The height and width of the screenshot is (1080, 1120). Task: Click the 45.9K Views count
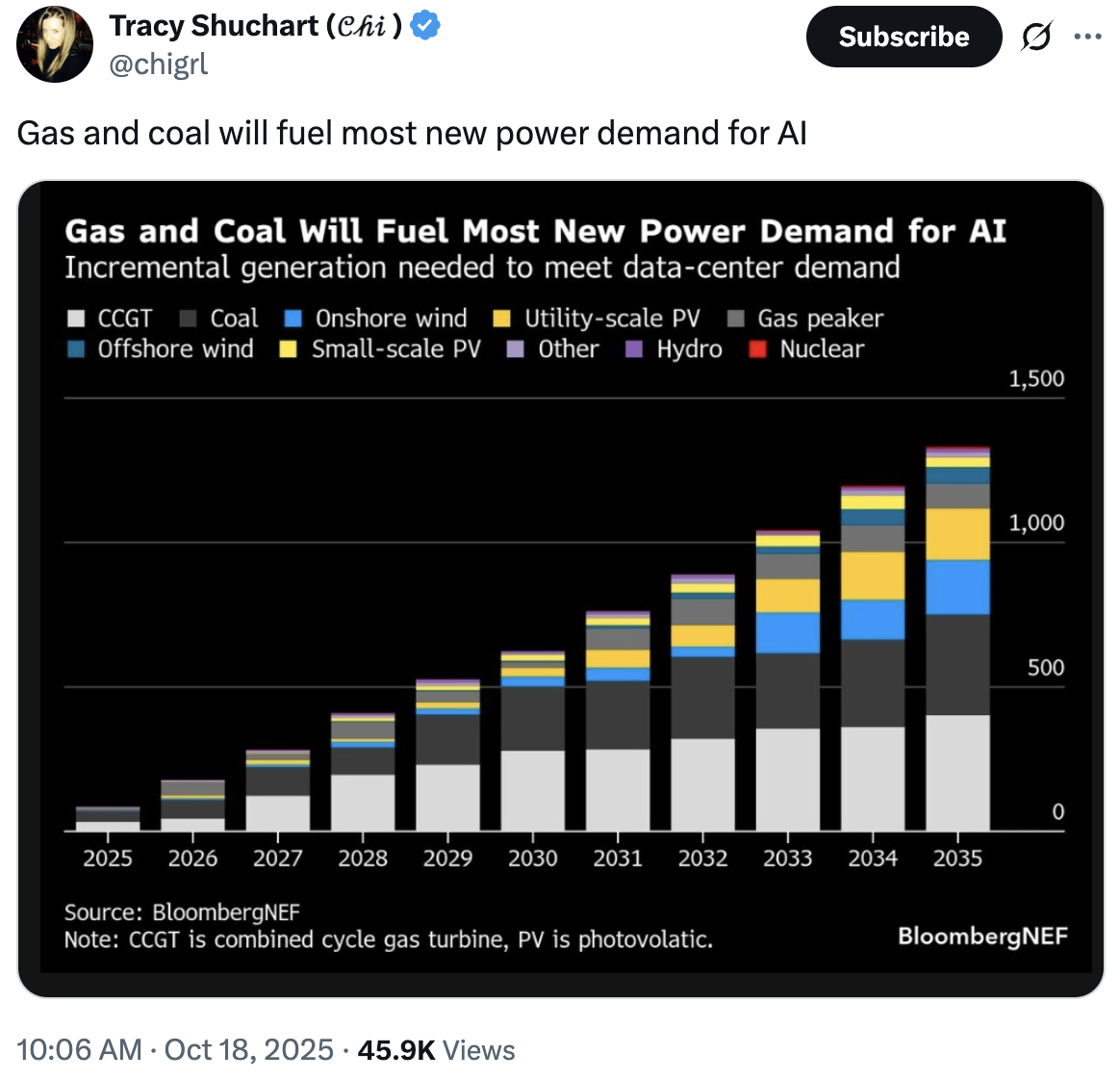(x=436, y=1050)
